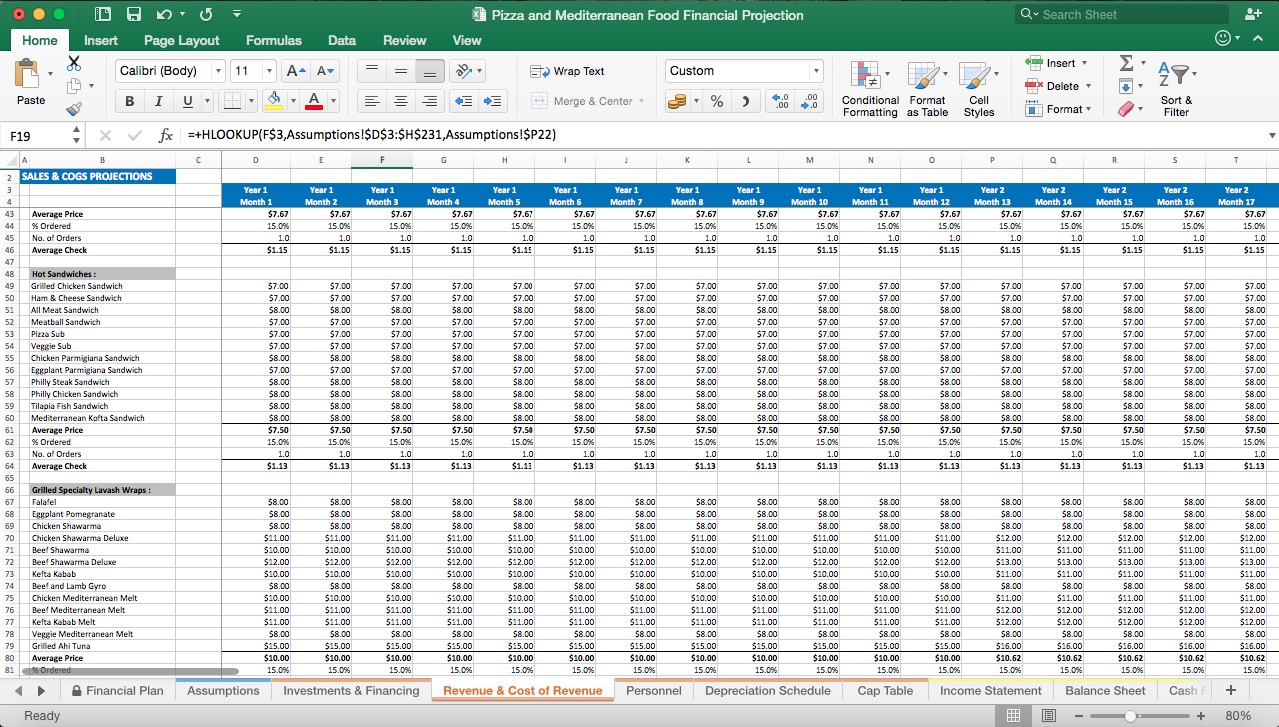This screenshot has width=1279, height=727.
Task: Click Increase Indent icon
Action: (x=493, y=101)
